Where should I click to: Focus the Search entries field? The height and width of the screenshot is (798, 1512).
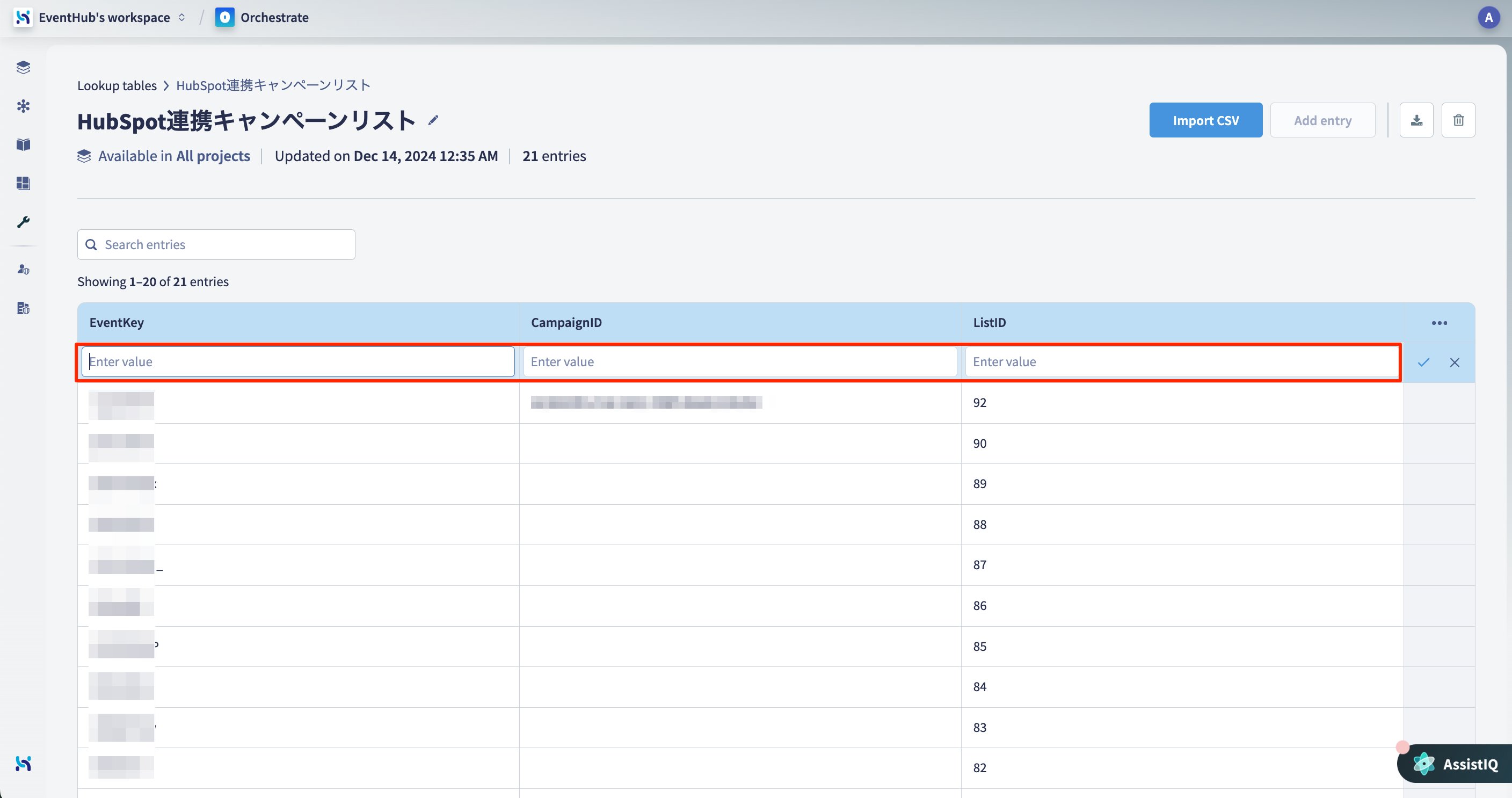216,245
